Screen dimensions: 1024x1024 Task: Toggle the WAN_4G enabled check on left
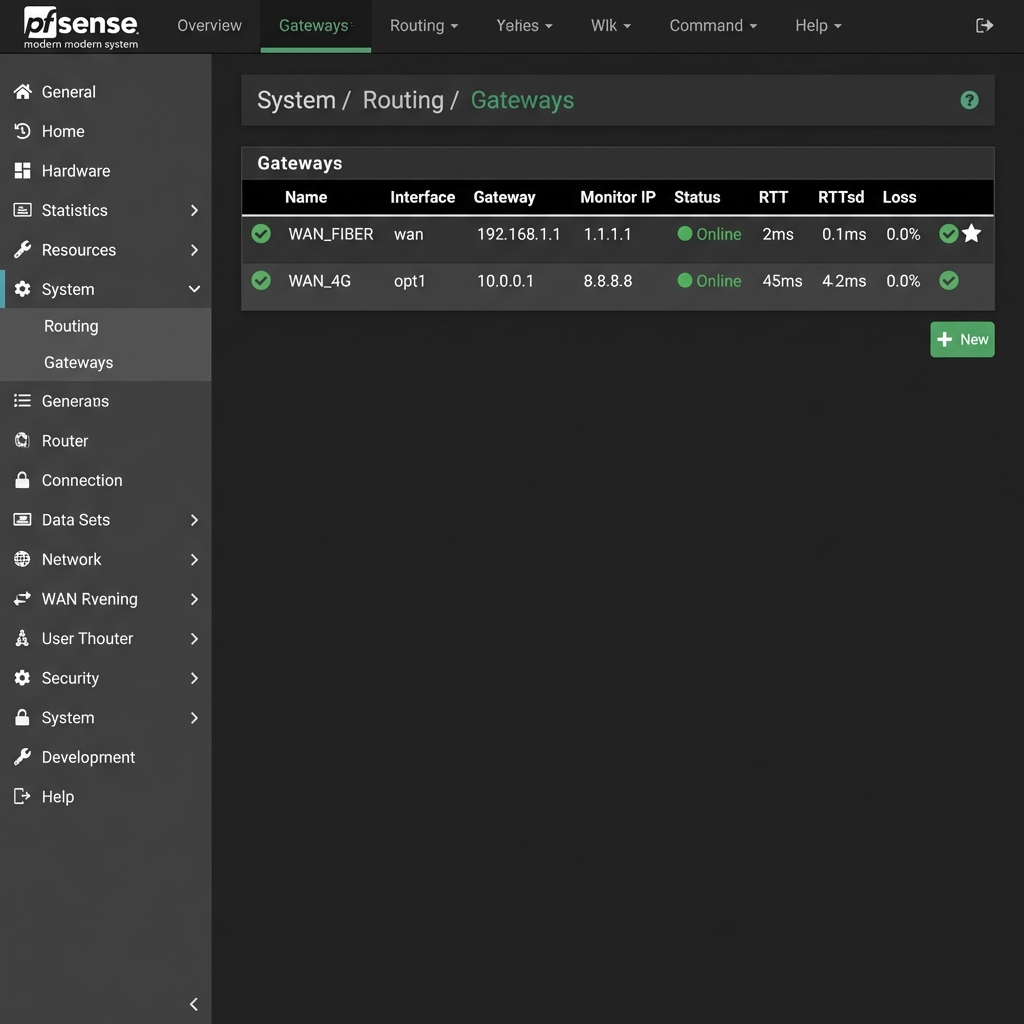[x=261, y=281]
